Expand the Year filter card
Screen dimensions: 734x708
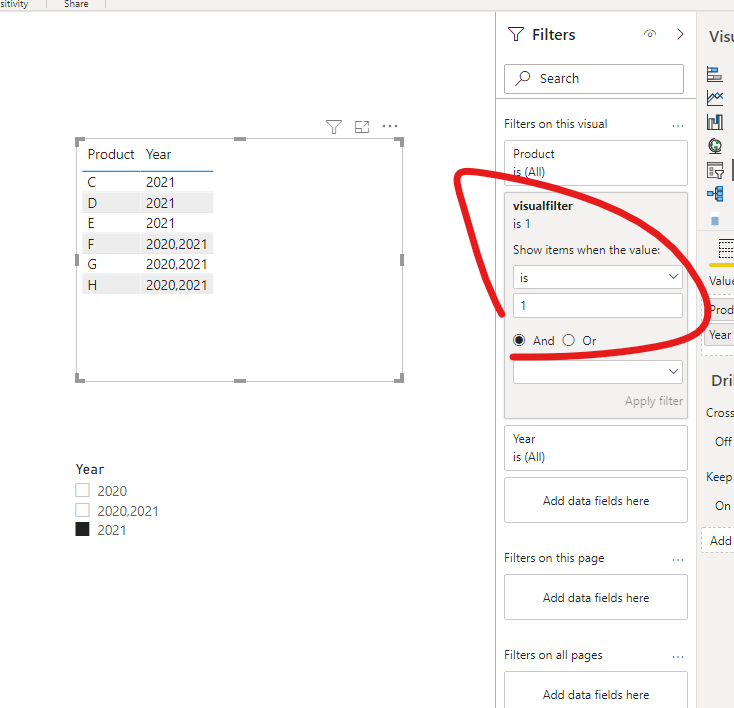(x=595, y=448)
